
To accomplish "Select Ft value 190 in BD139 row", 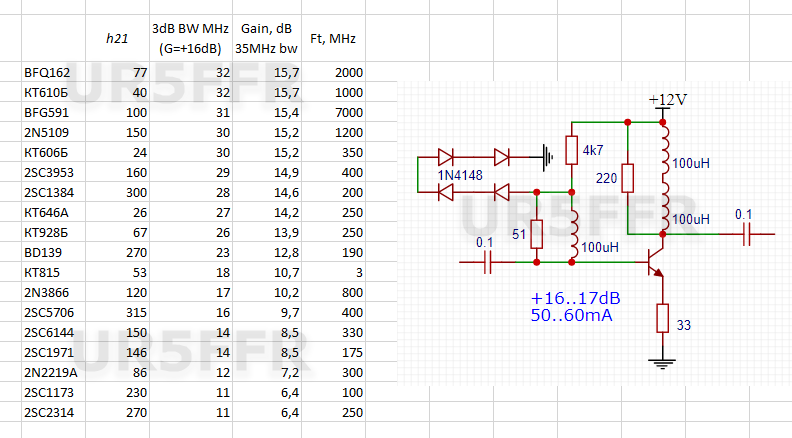I will pos(333,253).
